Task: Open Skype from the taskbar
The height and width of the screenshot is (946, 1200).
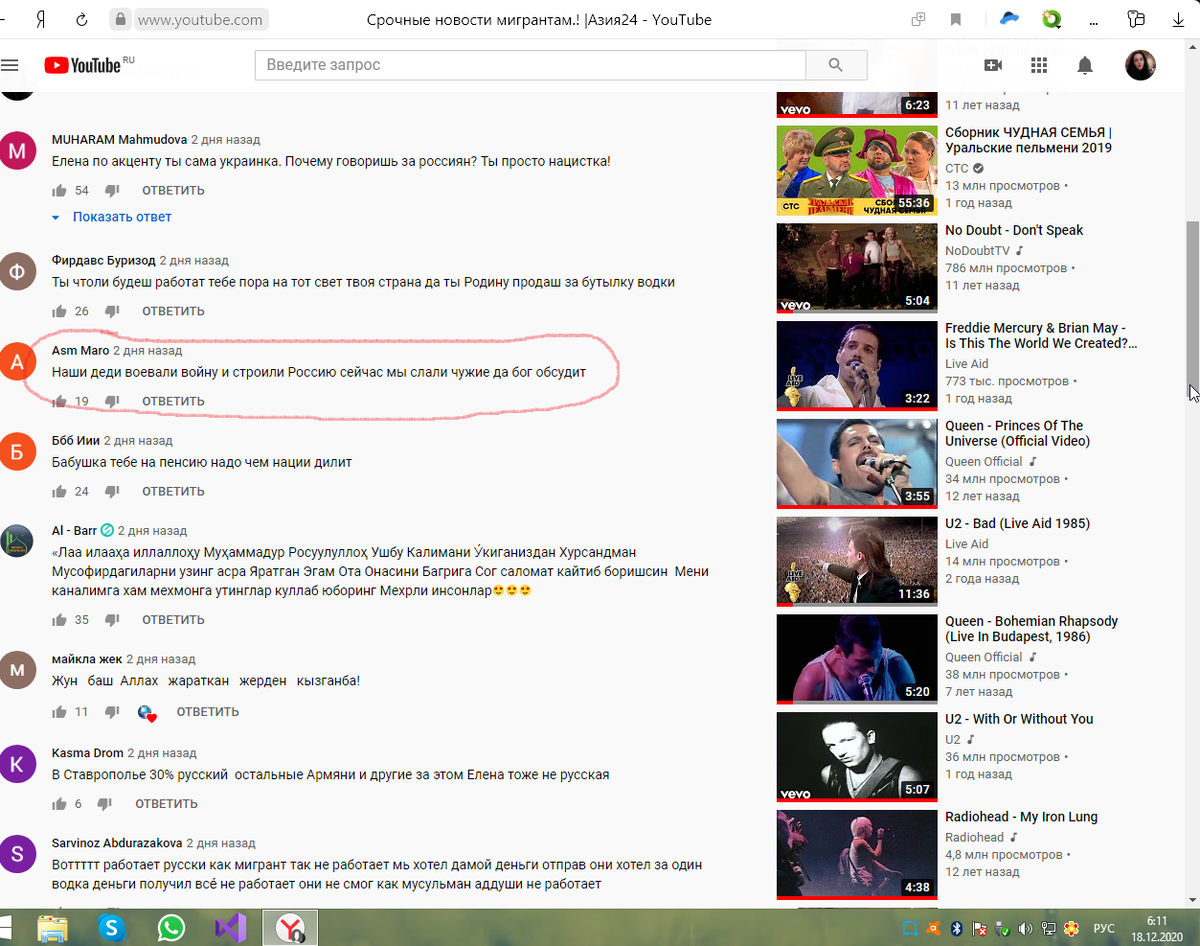Action: 112,927
